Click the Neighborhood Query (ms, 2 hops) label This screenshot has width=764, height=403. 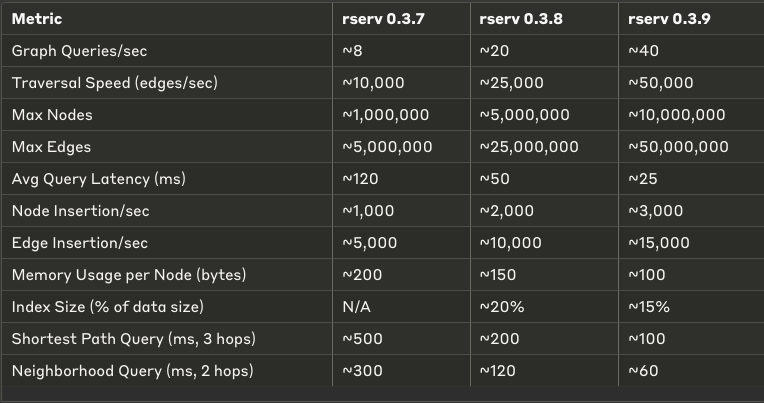[x=133, y=371]
